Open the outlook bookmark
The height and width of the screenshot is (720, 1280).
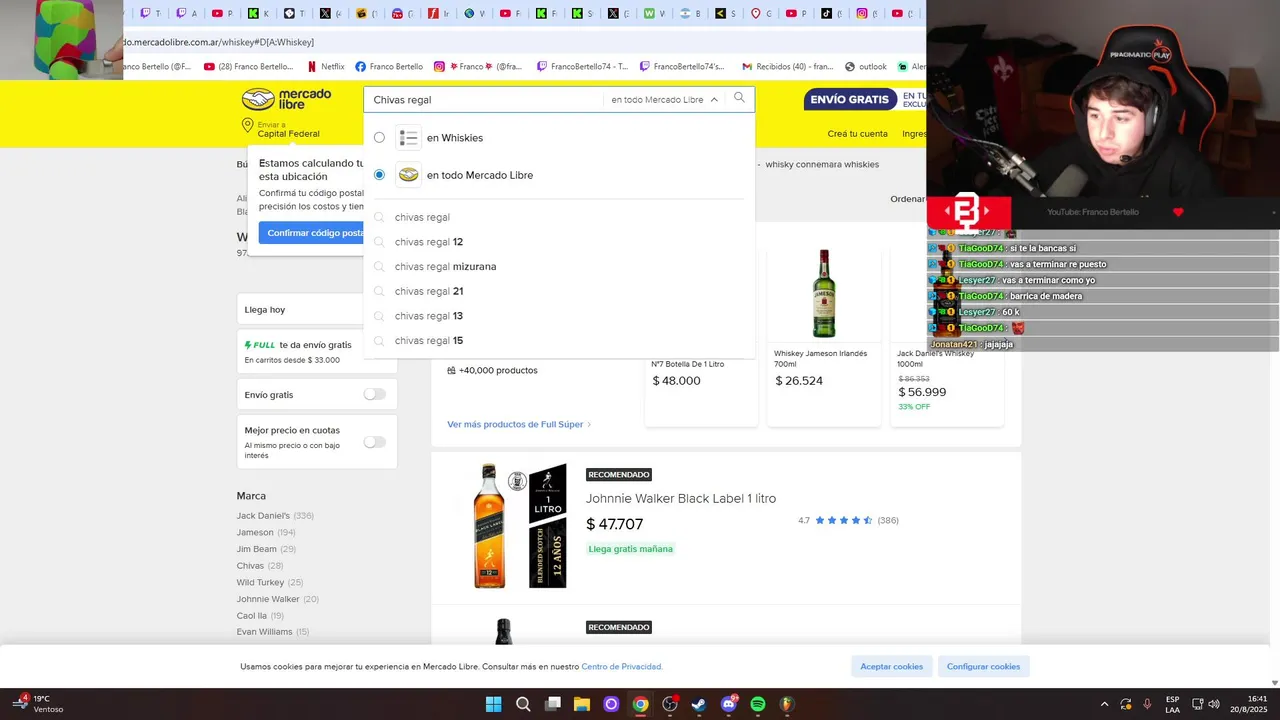(865, 67)
